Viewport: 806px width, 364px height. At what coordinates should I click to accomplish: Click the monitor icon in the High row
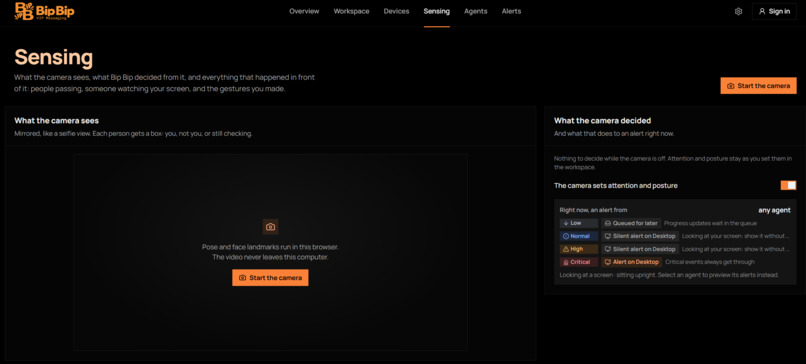608,249
